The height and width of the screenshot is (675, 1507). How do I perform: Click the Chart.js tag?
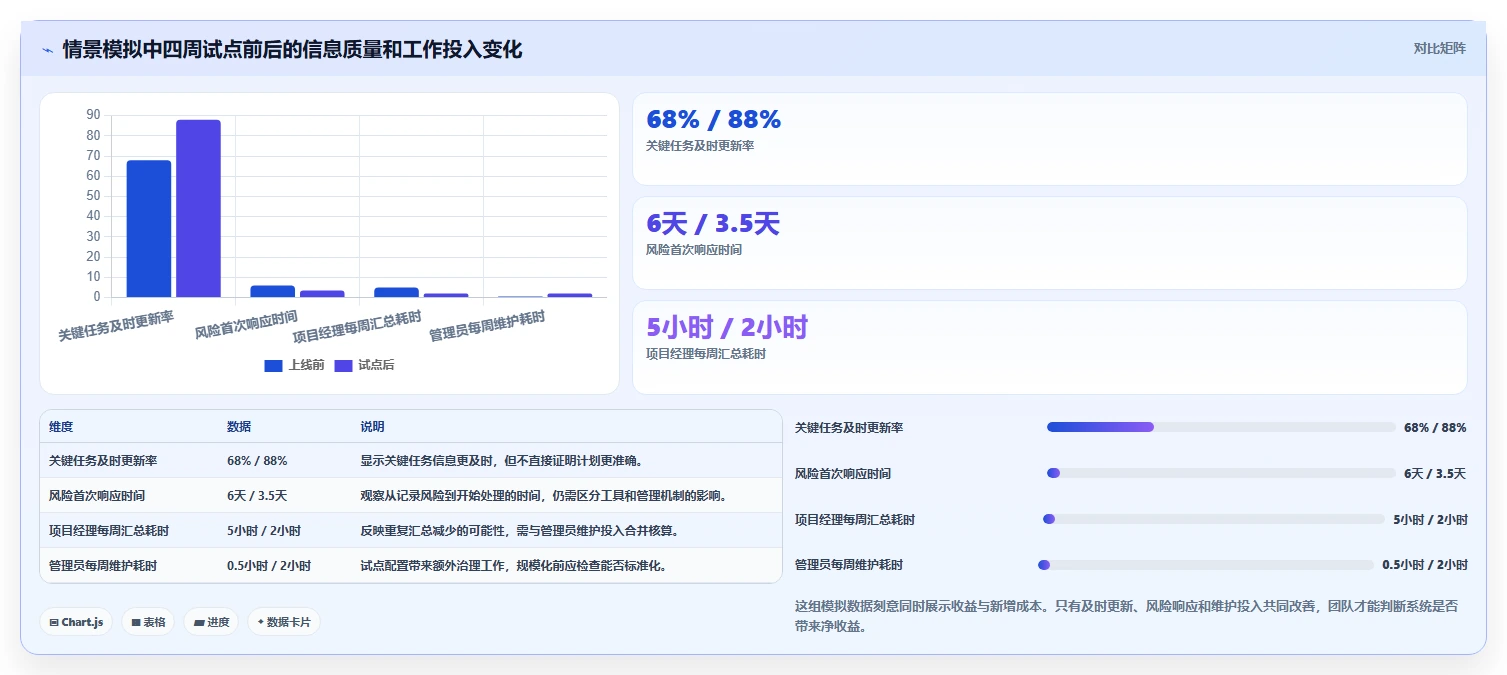[77, 622]
